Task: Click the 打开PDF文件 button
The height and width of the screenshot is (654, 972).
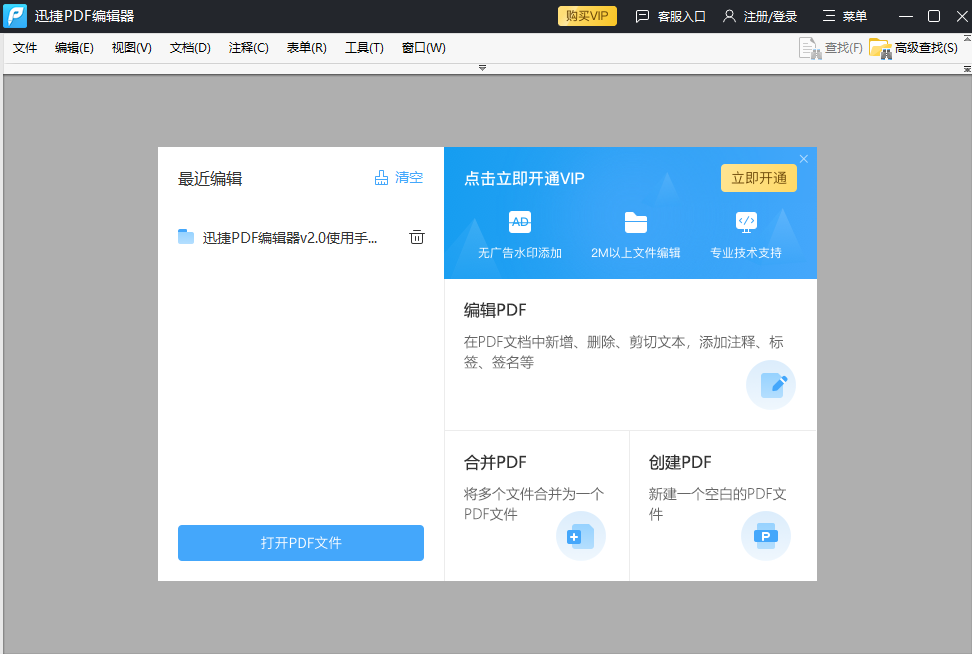Action: pyautogui.click(x=301, y=543)
